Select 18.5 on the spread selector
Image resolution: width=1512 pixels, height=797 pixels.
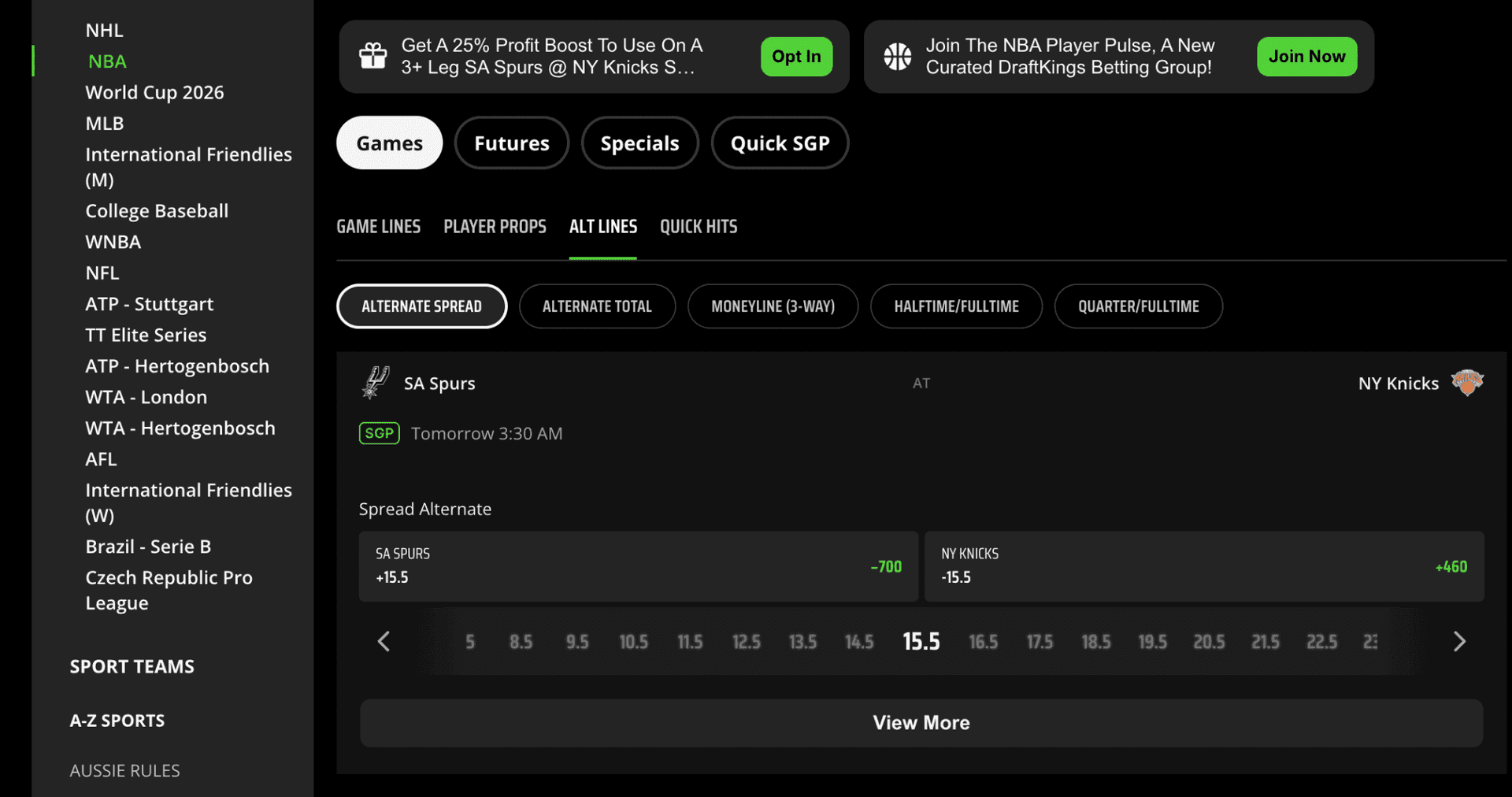[x=1096, y=642]
